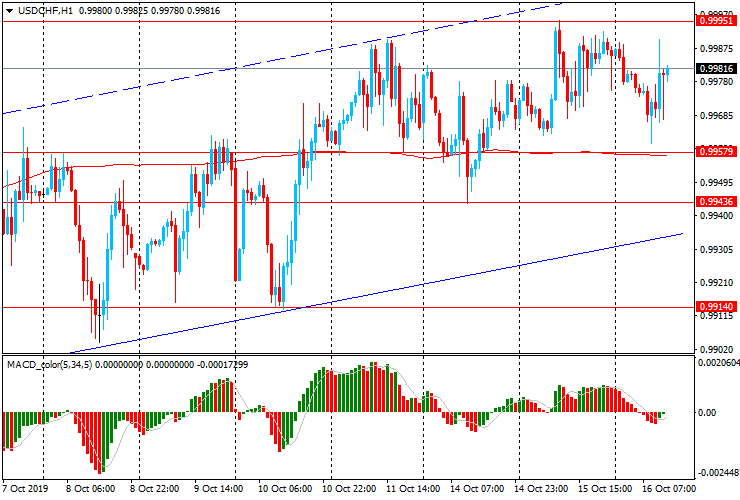The image size is (740, 500).
Task: Click the 0.99495 price scale value
Action: click(717, 183)
